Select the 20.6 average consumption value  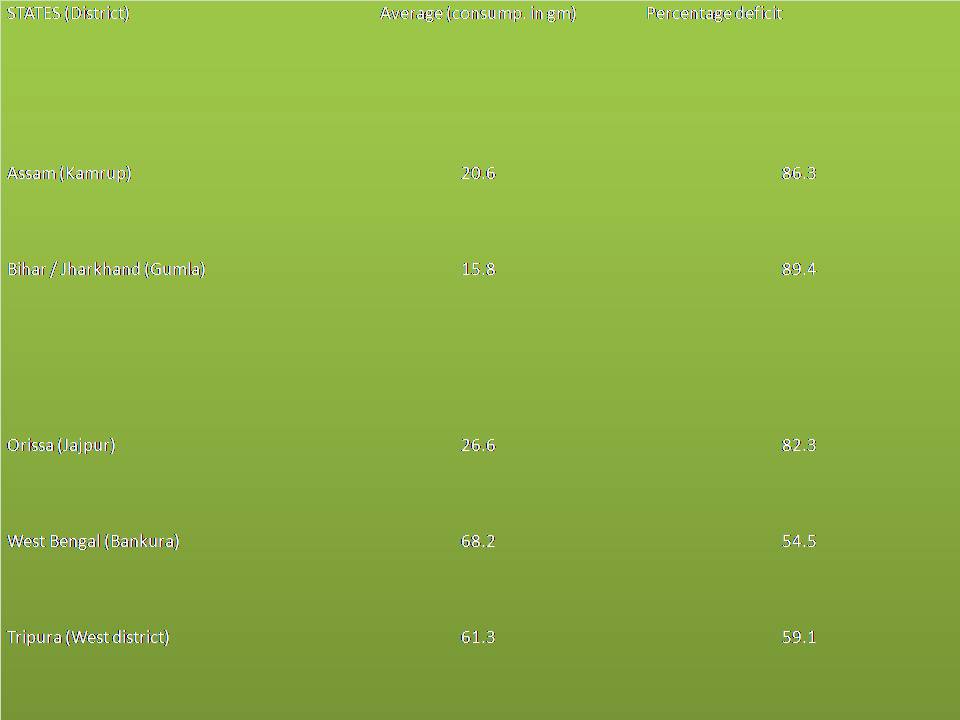click(x=478, y=173)
